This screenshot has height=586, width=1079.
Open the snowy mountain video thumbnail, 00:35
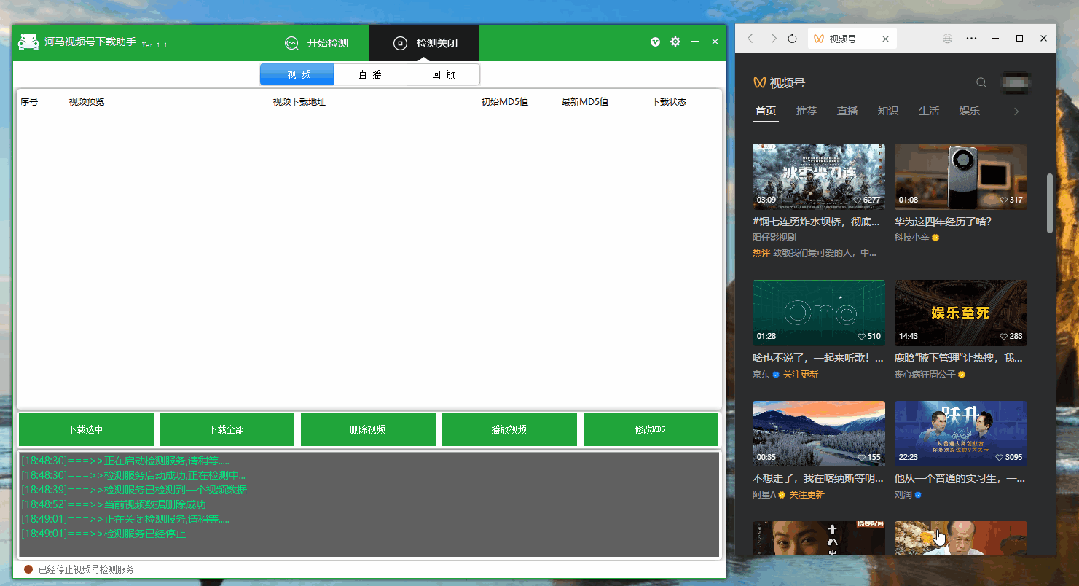click(819, 433)
